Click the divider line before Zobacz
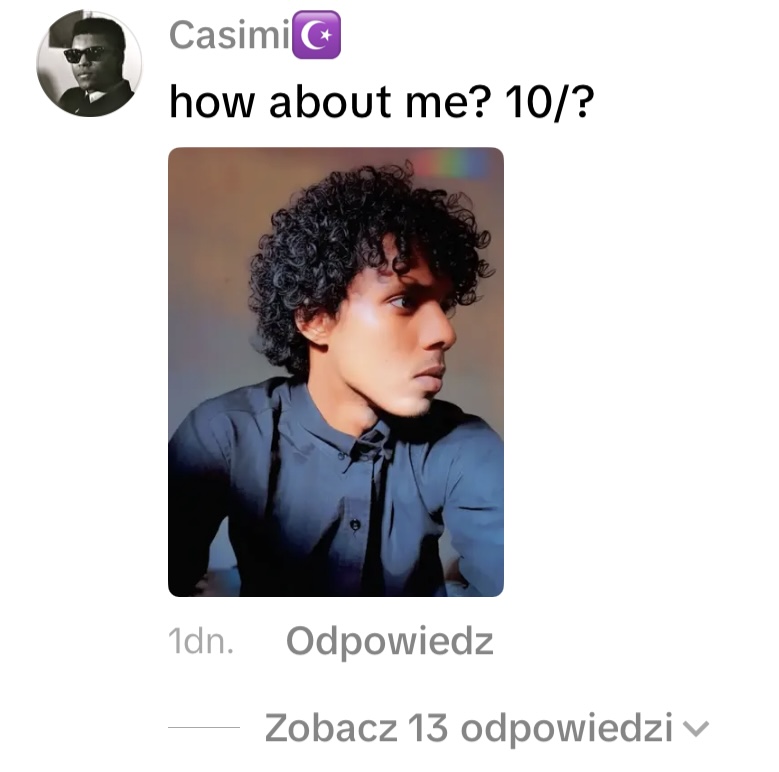The image size is (779, 772). point(204,727)
